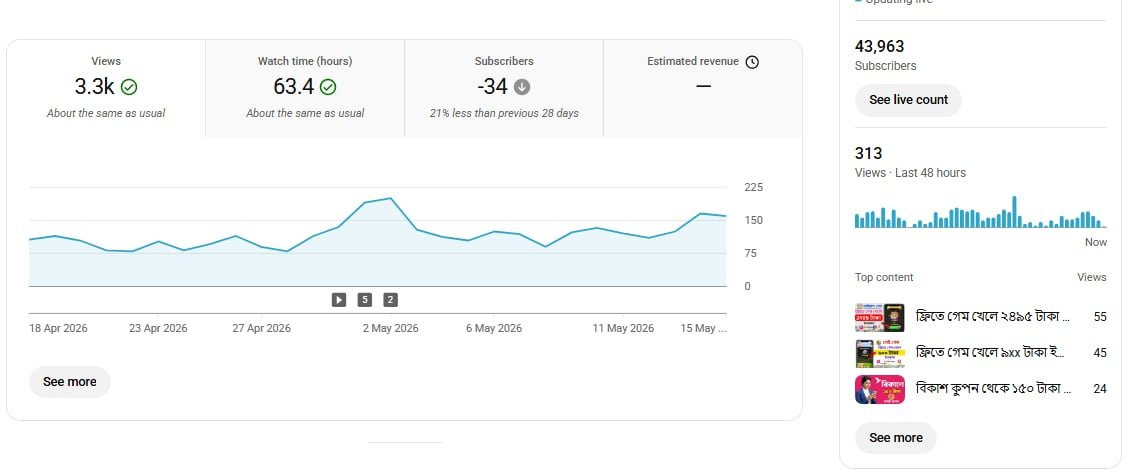This screenshot has height=472, width=1127.
Task: Click the 2 May 2026 date label
Action: pos(390,328)
